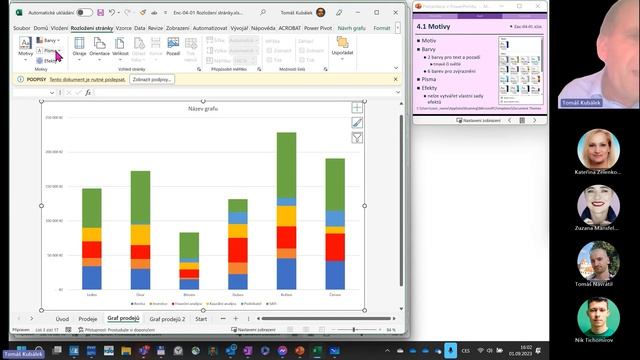Open the Name Box dropdown

52,93
